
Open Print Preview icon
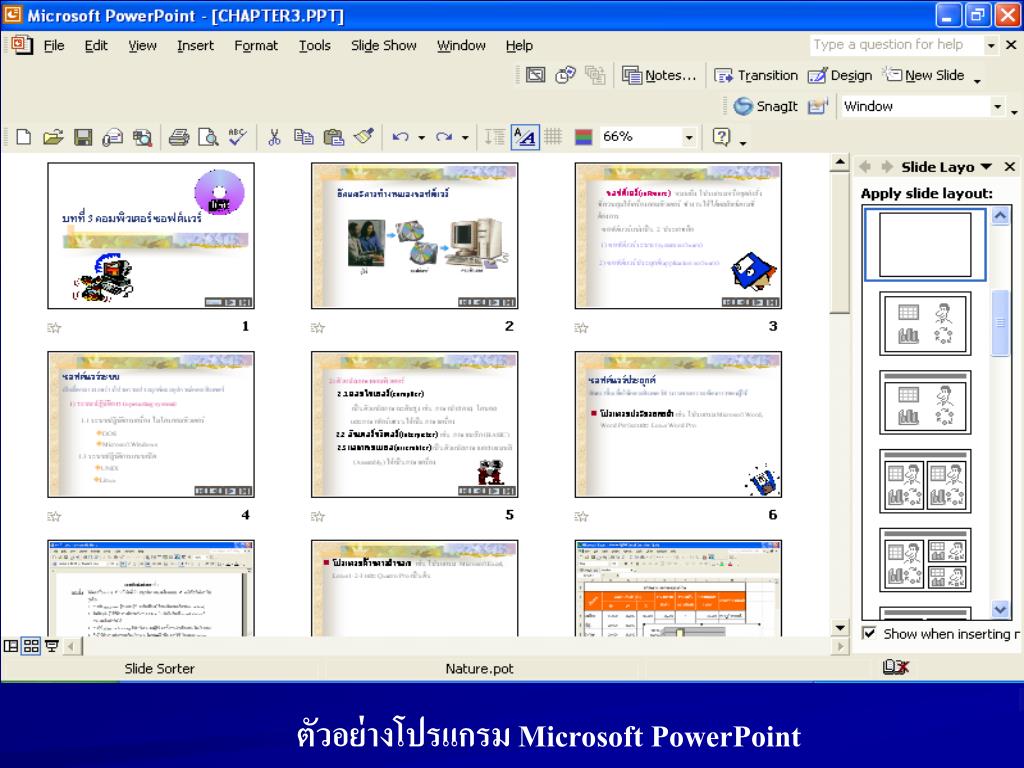[x=208, y=137]
